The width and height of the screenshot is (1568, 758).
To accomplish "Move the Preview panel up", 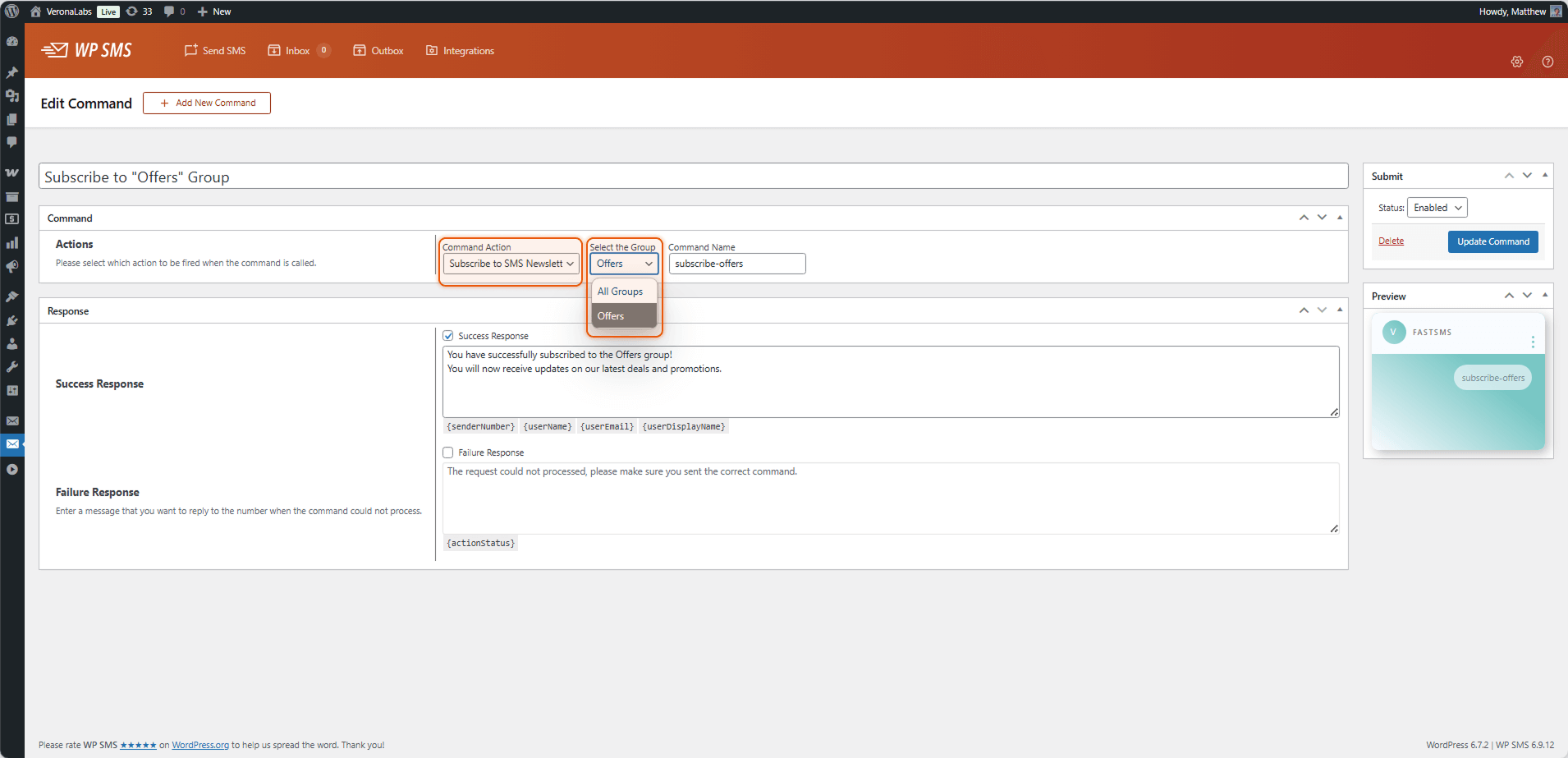I will coord(1509,296).
